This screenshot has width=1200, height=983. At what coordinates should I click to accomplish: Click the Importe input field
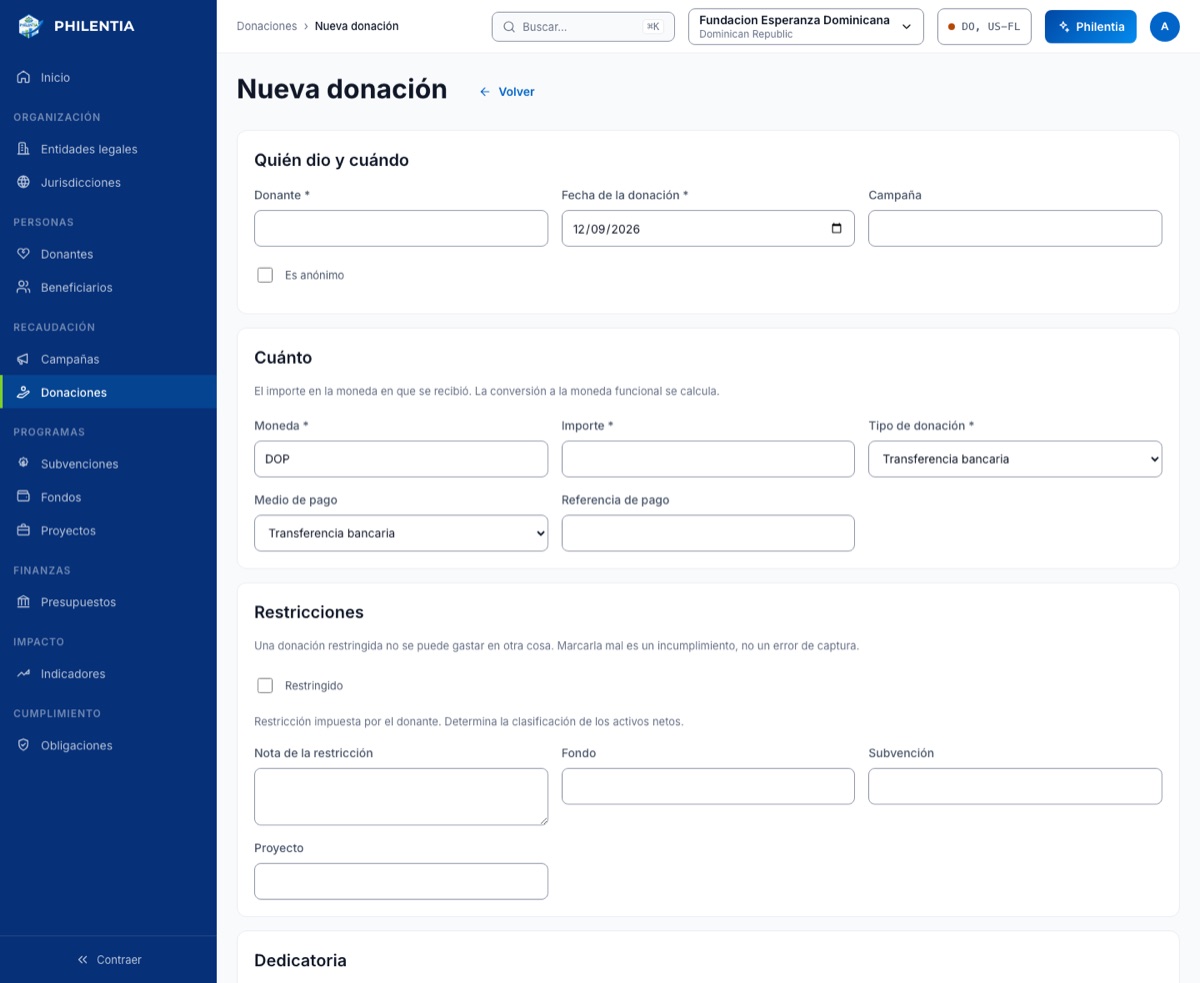point(708,459)
